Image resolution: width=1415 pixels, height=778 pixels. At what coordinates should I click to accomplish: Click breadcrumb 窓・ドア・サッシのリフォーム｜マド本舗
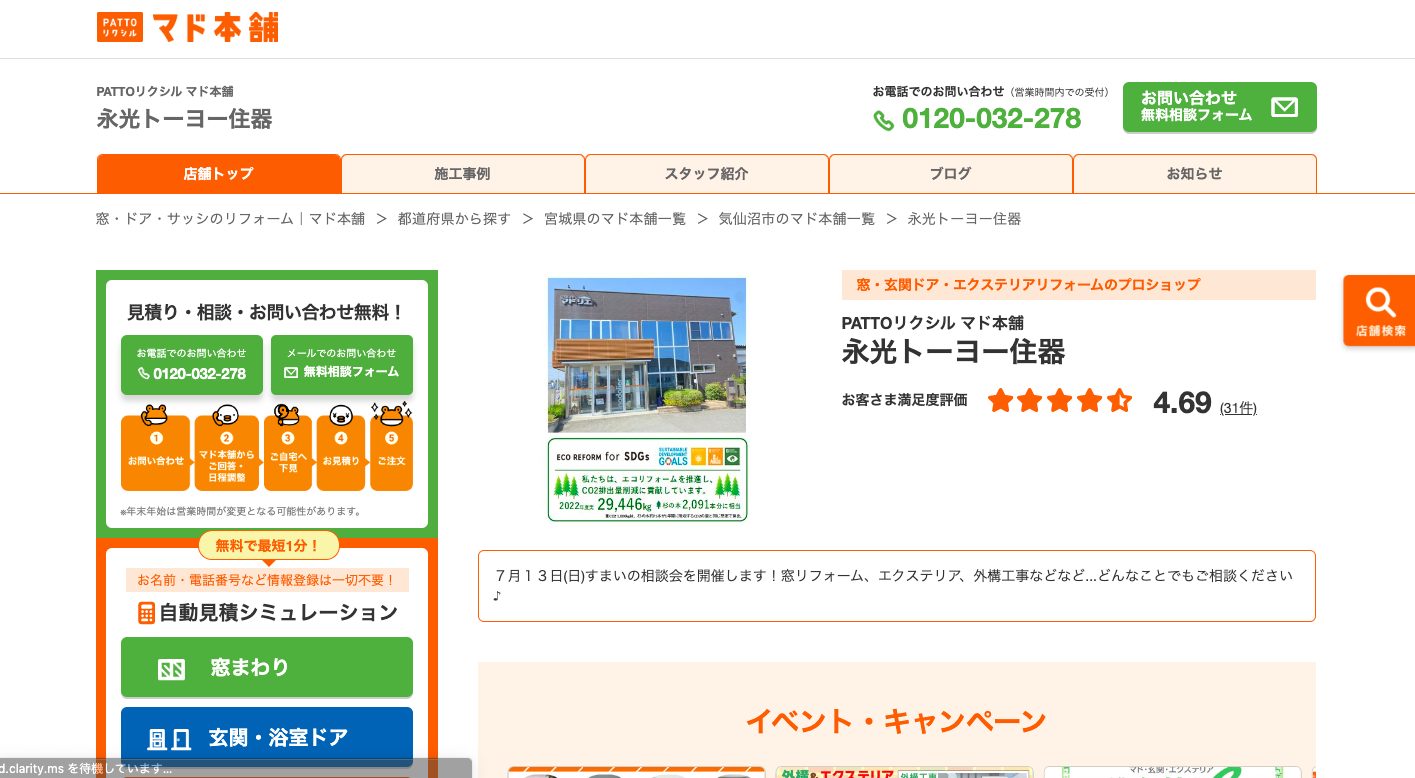click(x=231, y=218)
